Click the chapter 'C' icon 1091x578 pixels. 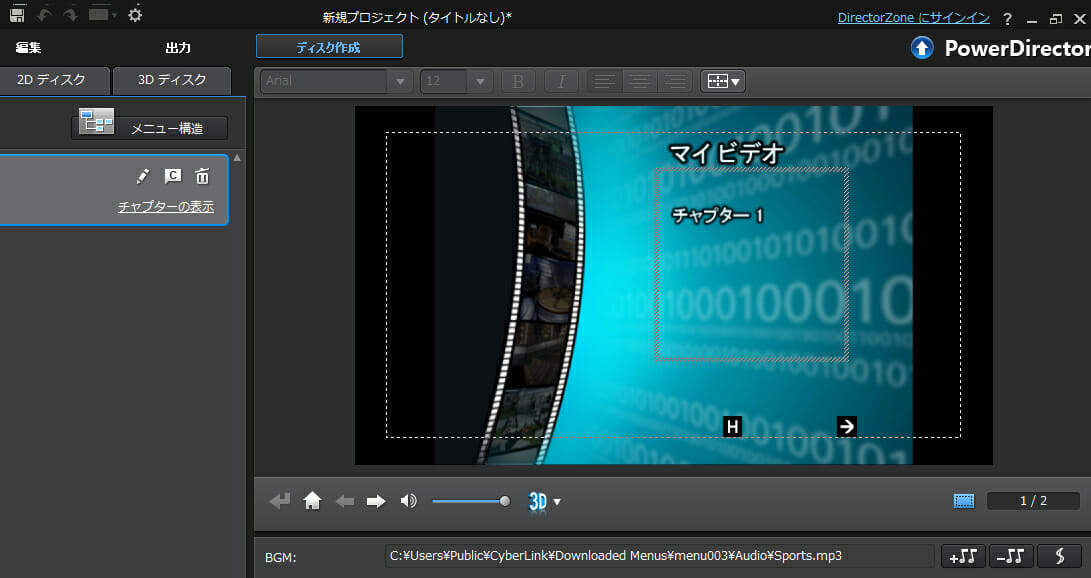point(173,177)
